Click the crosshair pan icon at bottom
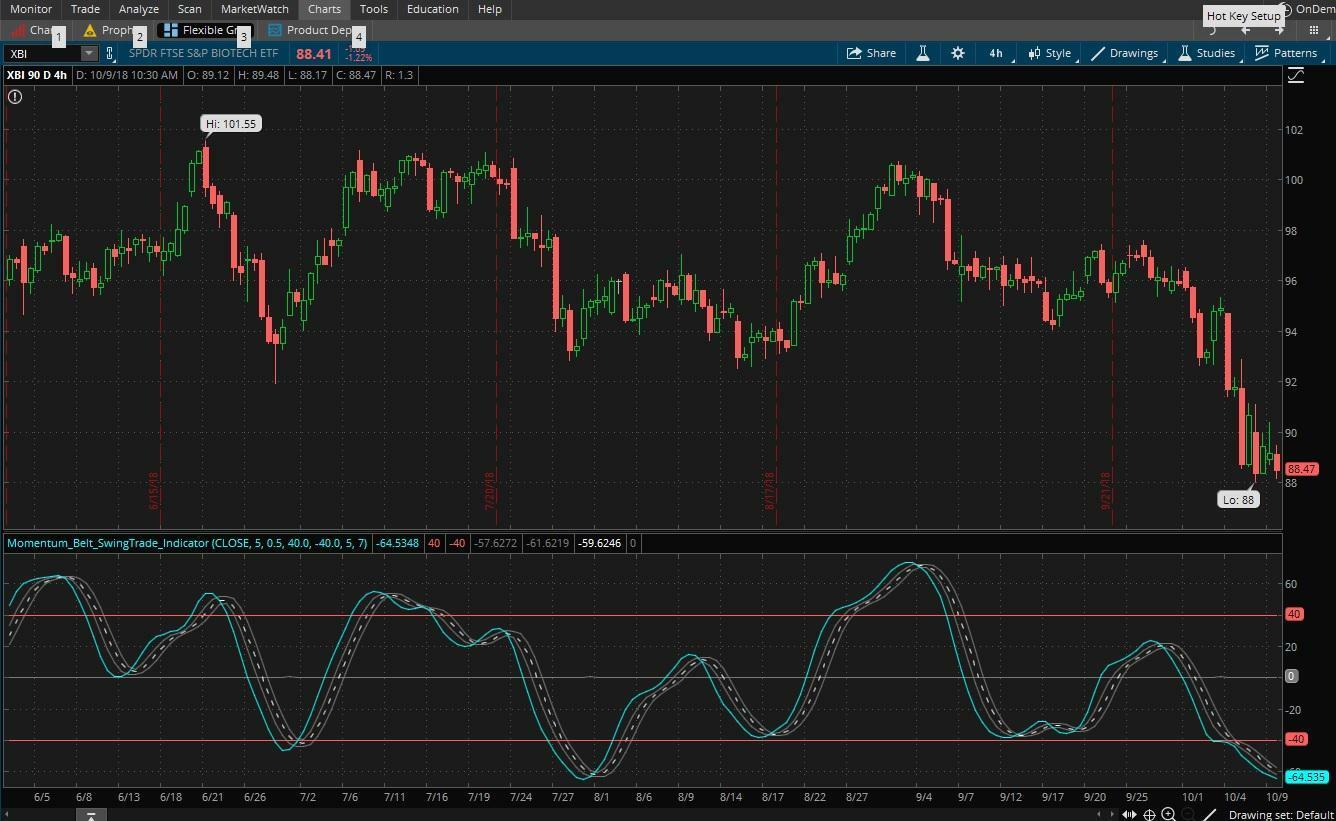The width and height of the screenshot is (1336, 821). pos(1150,815)
